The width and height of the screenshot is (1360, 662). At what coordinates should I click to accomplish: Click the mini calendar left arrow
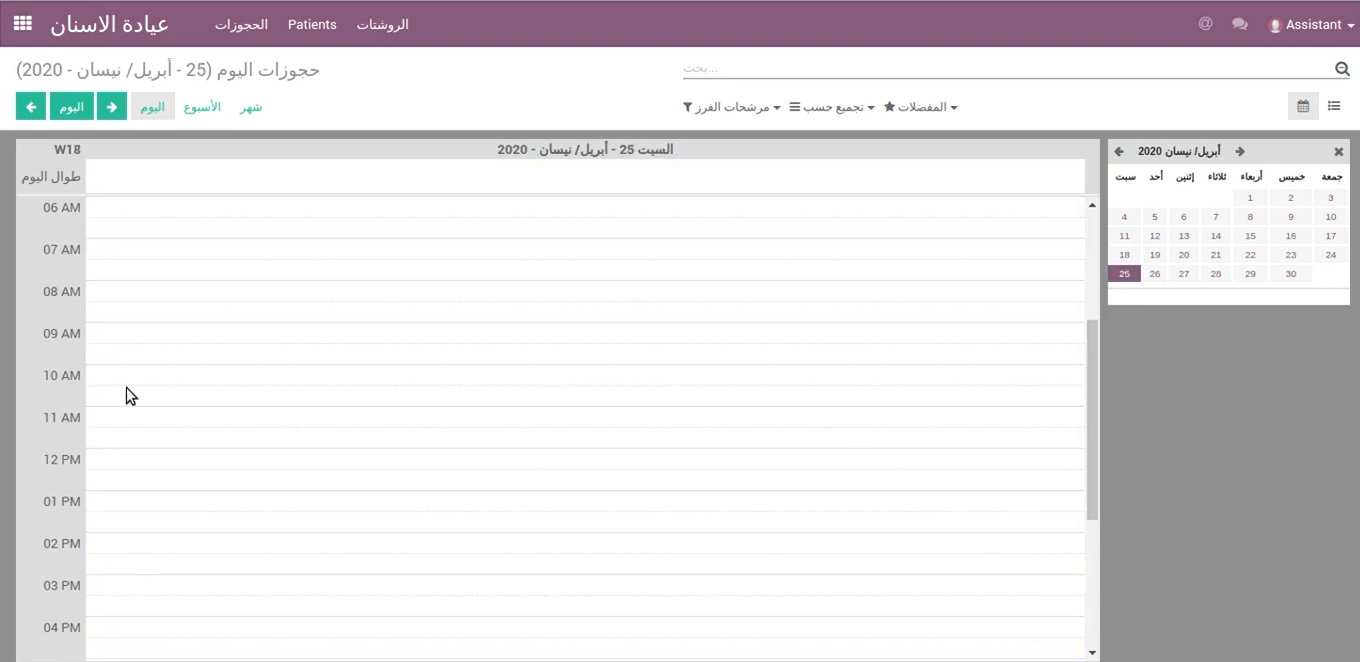(1119, 152)
